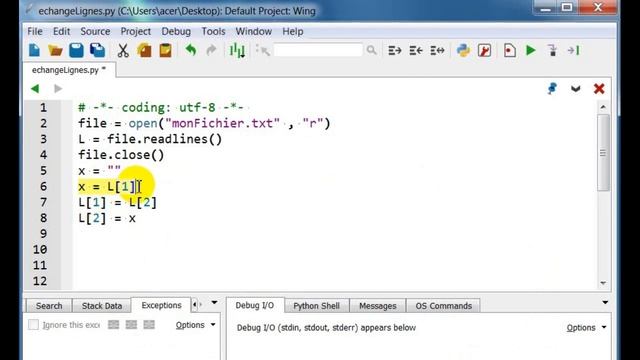Open Python shell via Python logo icon
The height and width of the screenshot is (360, 640).
(463, 51)
